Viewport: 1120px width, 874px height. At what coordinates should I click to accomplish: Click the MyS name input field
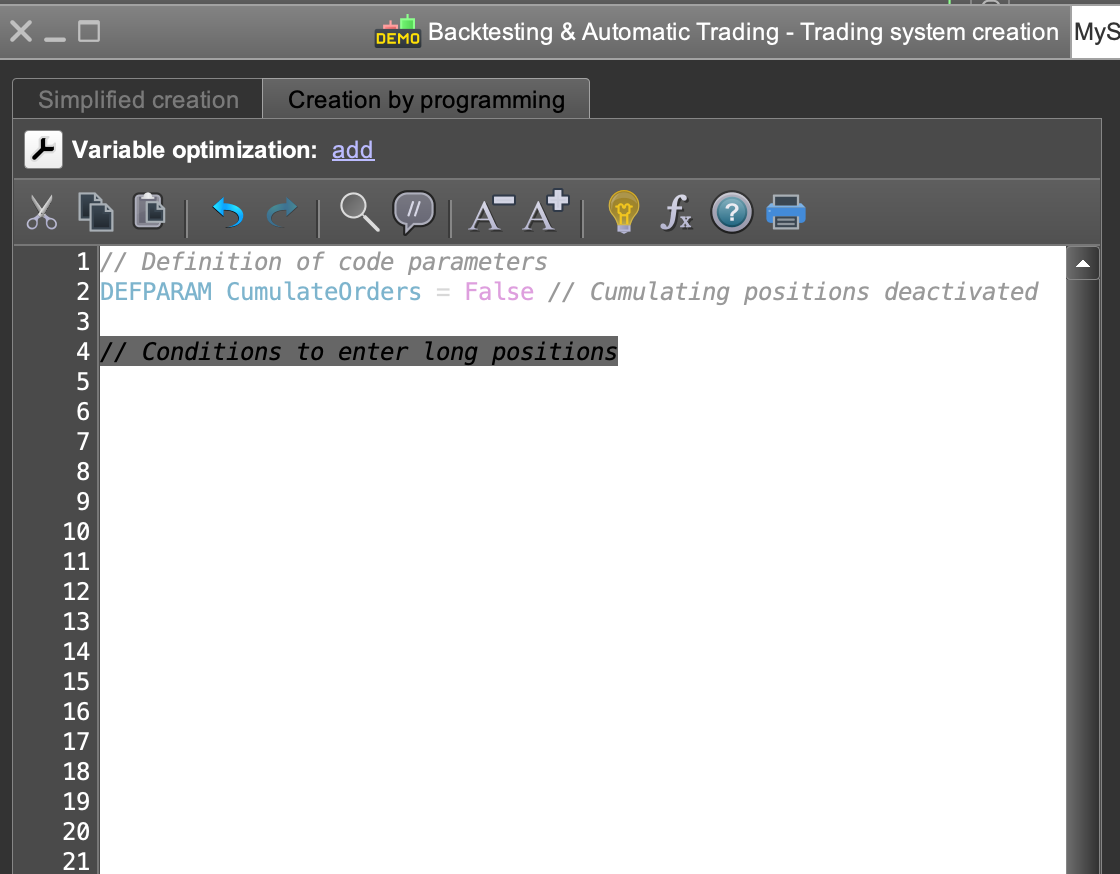[x=1096, y=32]
